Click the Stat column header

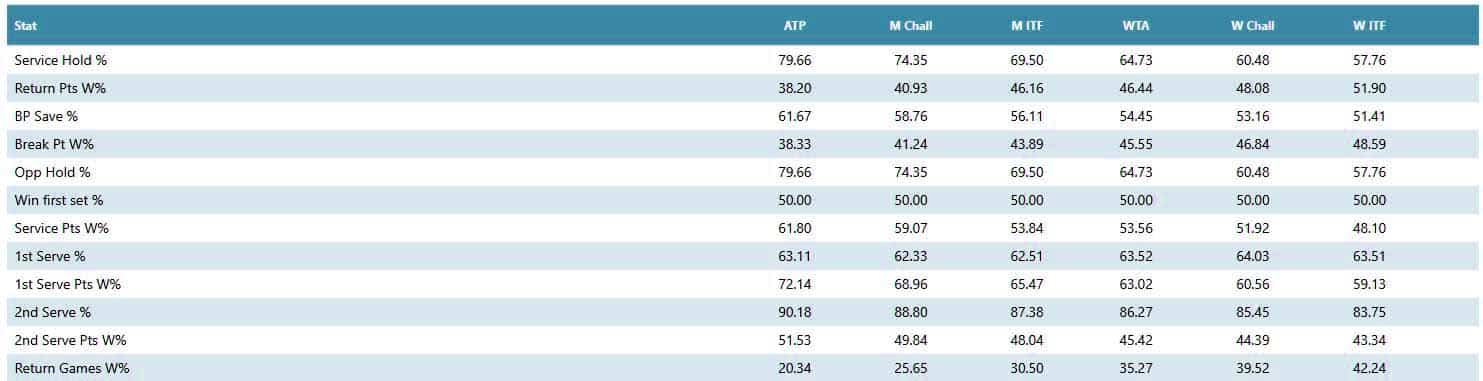point(26,26)
